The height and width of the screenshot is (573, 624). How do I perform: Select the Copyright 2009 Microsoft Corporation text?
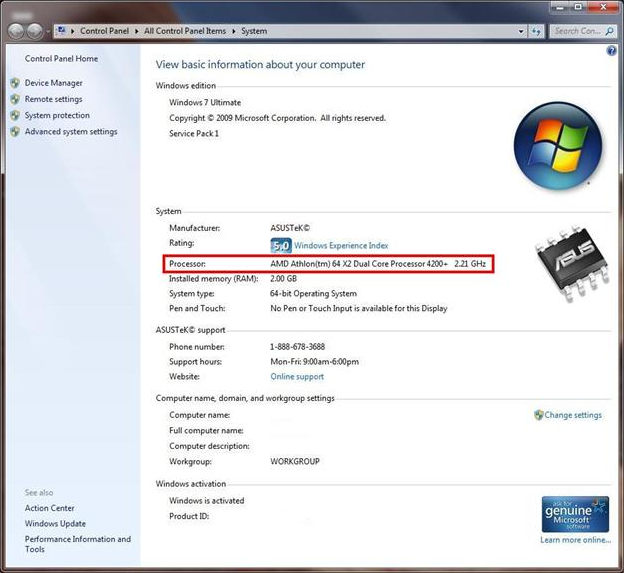pyautogui.click(x=277, y=118)
